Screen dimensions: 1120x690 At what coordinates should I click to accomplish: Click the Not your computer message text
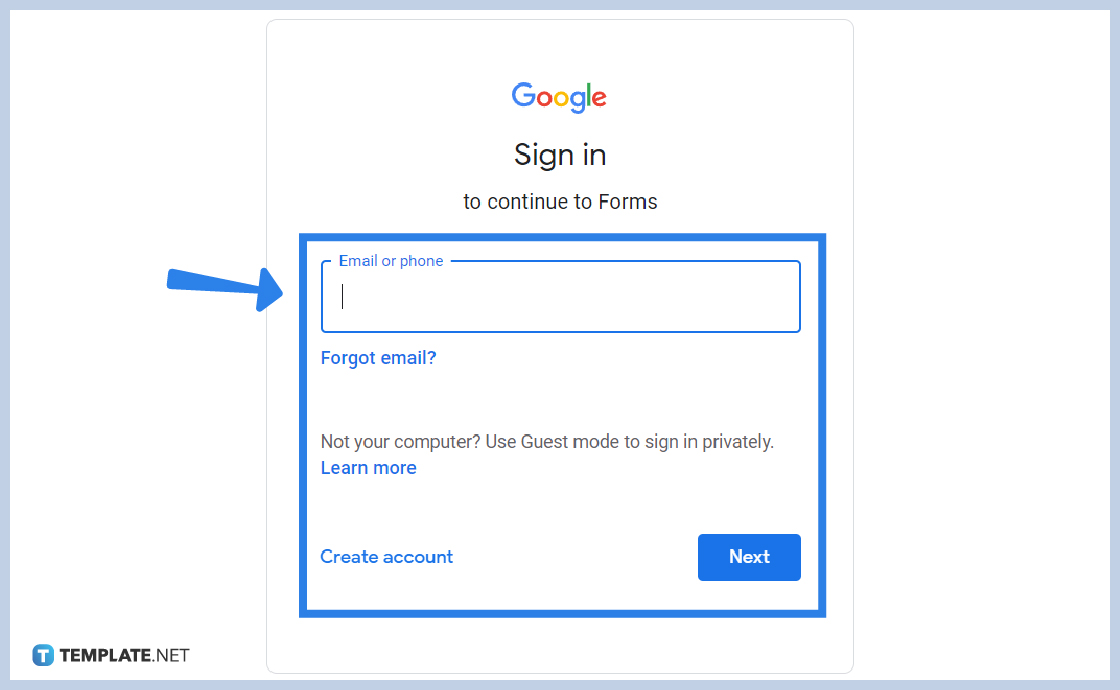[547, 441]
